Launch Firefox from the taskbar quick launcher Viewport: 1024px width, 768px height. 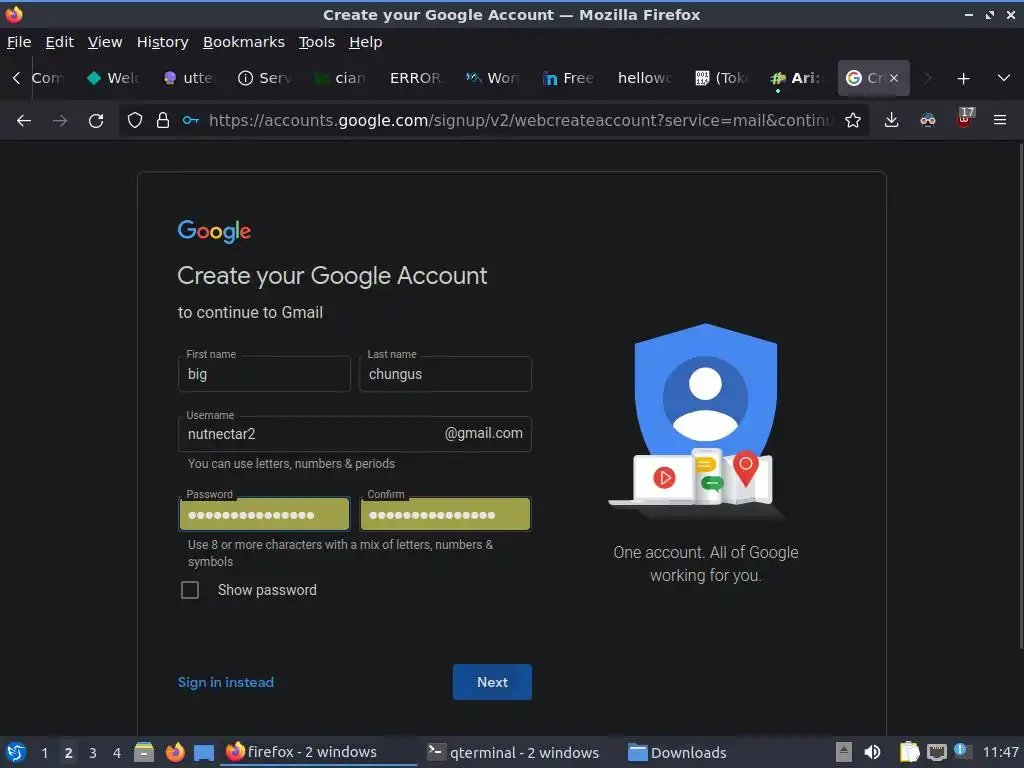pos(174,752)
